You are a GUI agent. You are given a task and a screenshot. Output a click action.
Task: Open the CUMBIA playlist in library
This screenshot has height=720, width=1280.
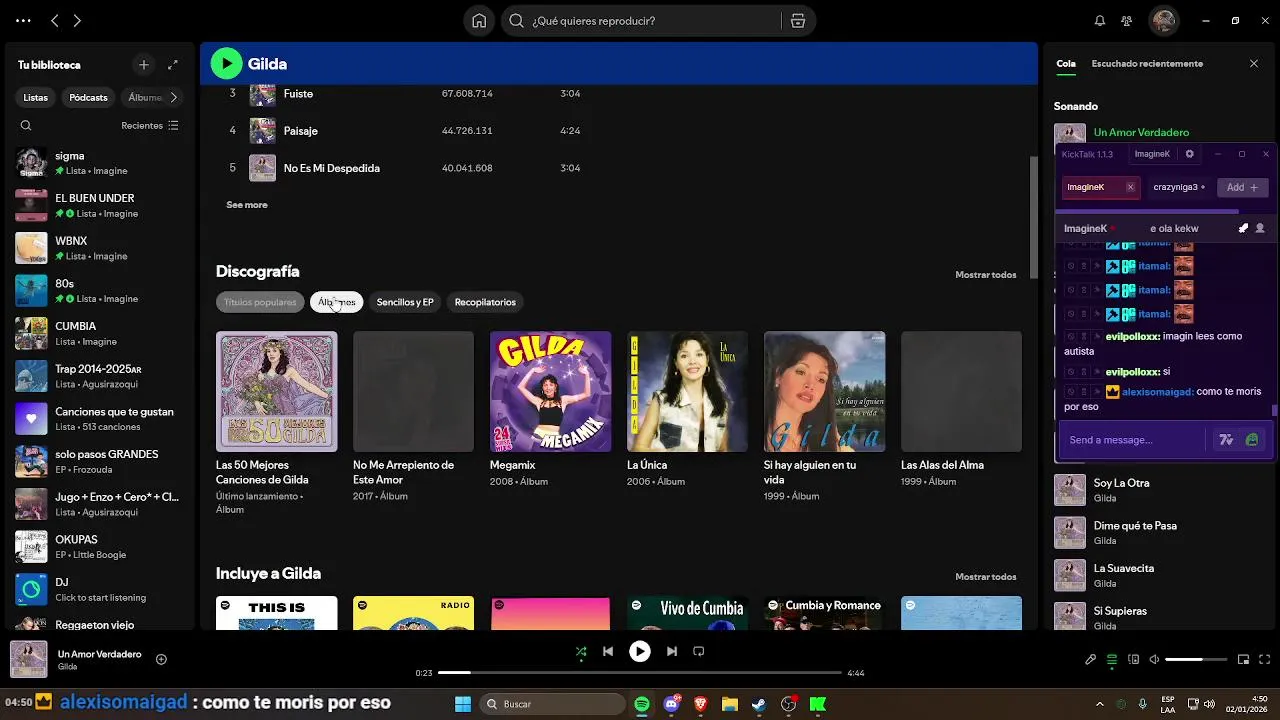pyautogui.click(x=97, y=333)
